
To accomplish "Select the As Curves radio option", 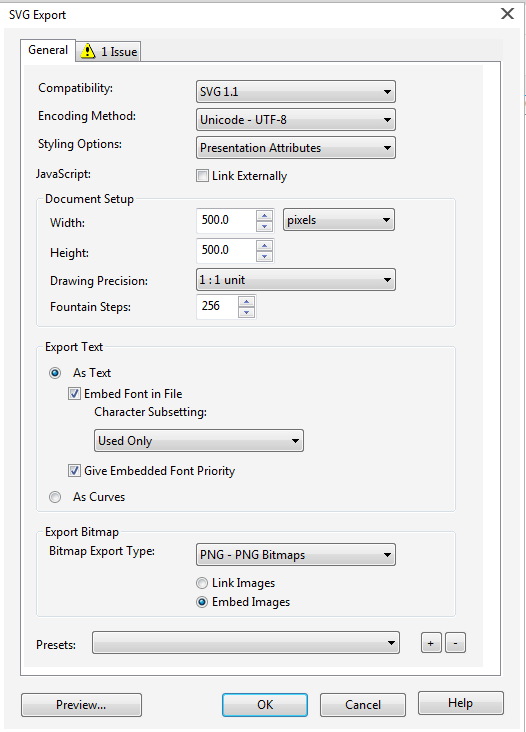I will [55, 497].
